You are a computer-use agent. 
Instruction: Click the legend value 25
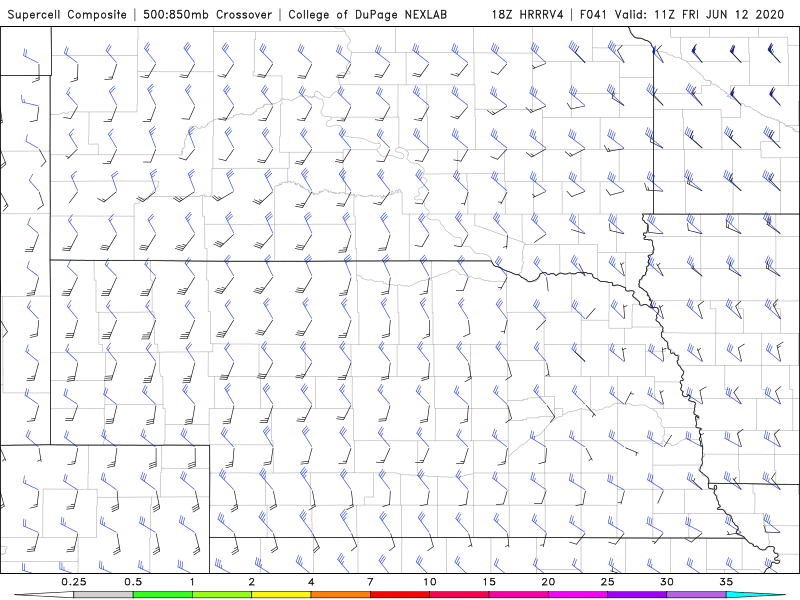[x=608, y=582]
